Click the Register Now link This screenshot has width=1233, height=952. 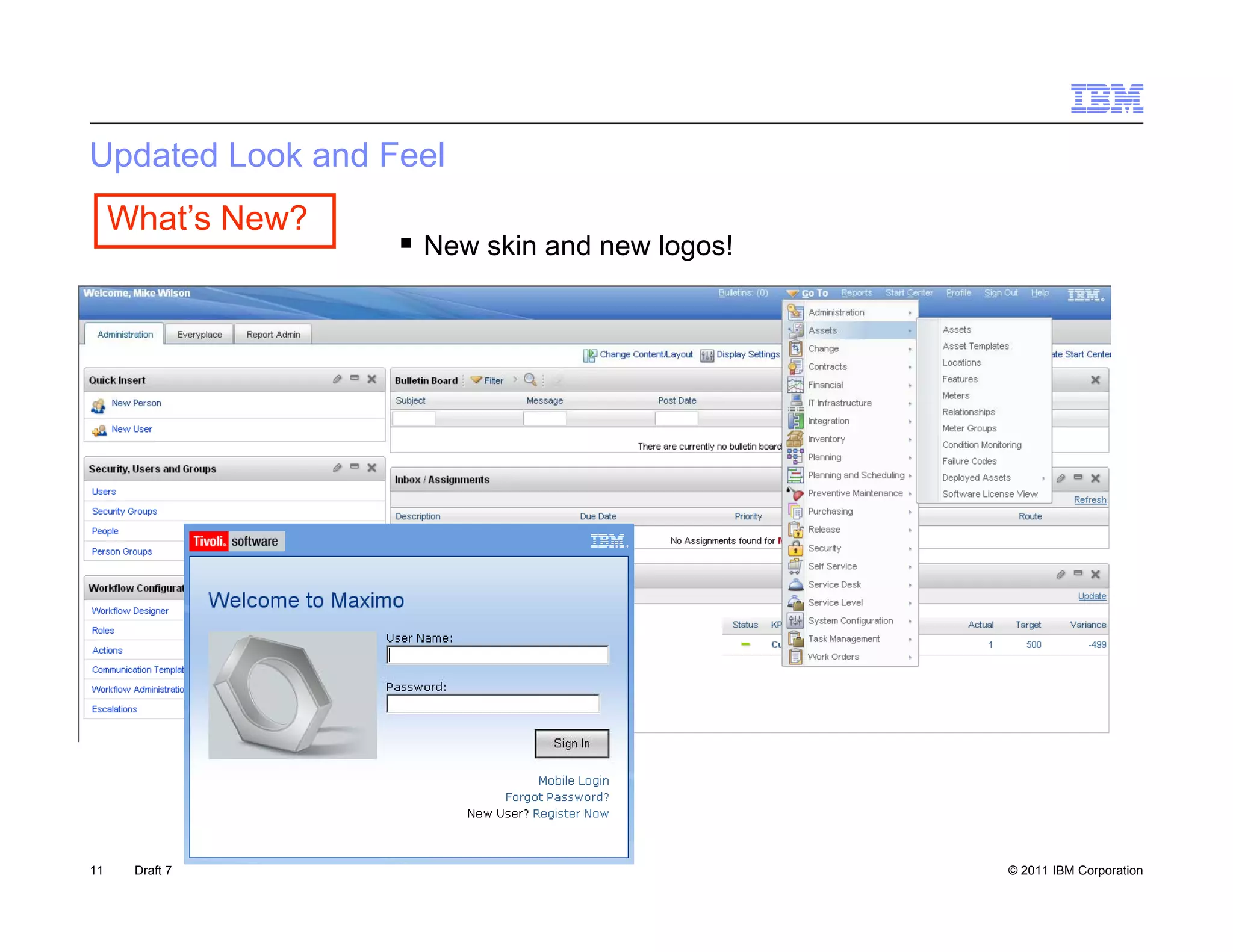click(x=571, y=814)
